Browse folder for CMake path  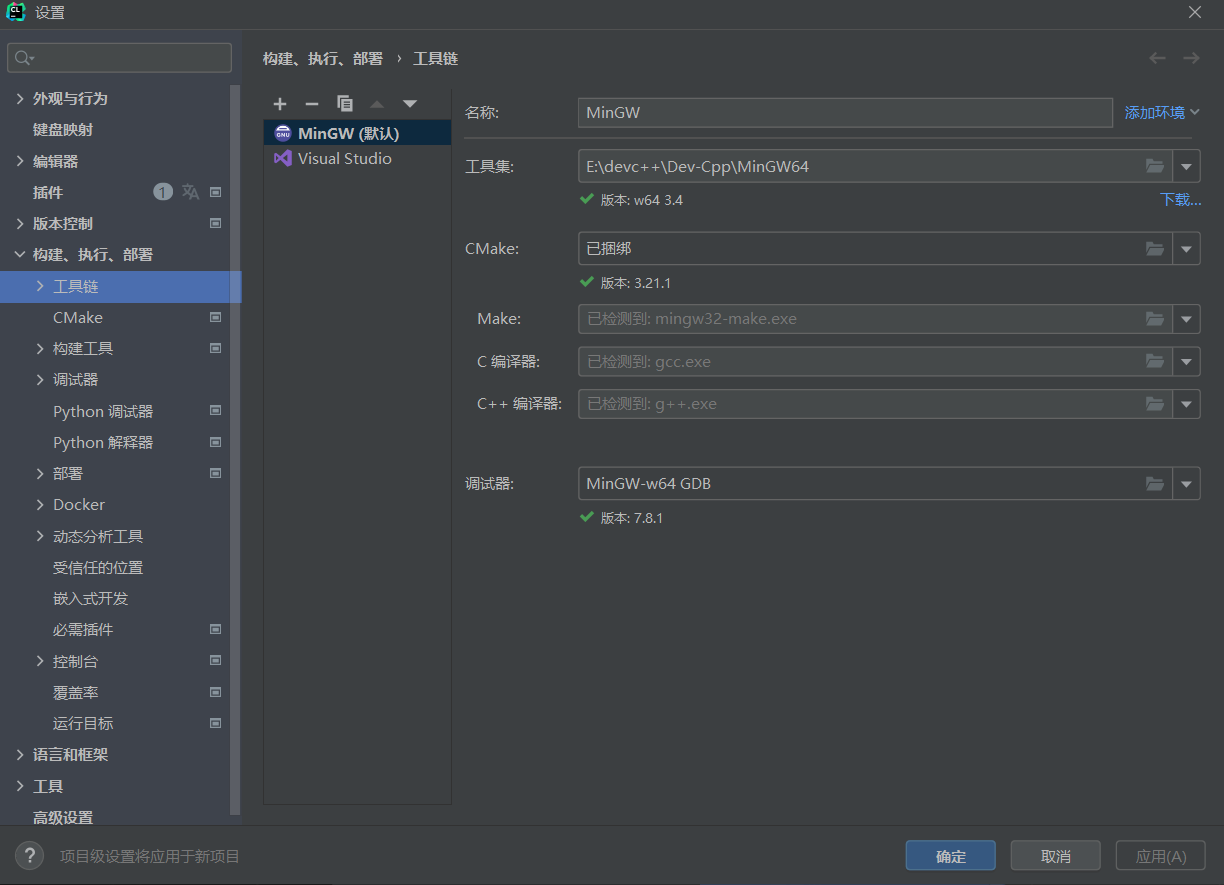click(x=1155, y=249)
